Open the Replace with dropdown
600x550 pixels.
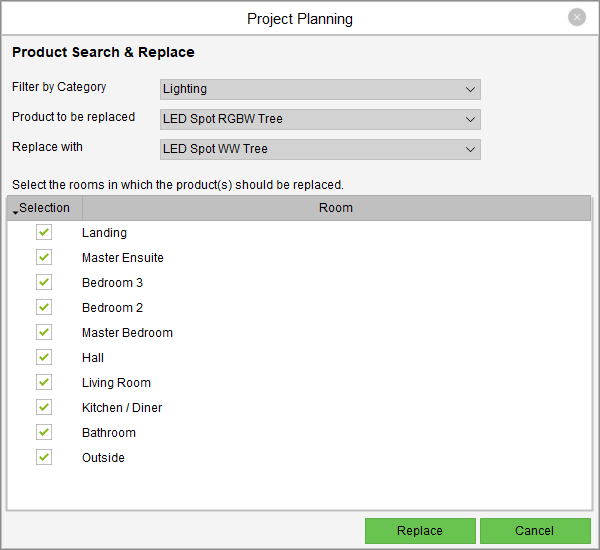point(320,149)
